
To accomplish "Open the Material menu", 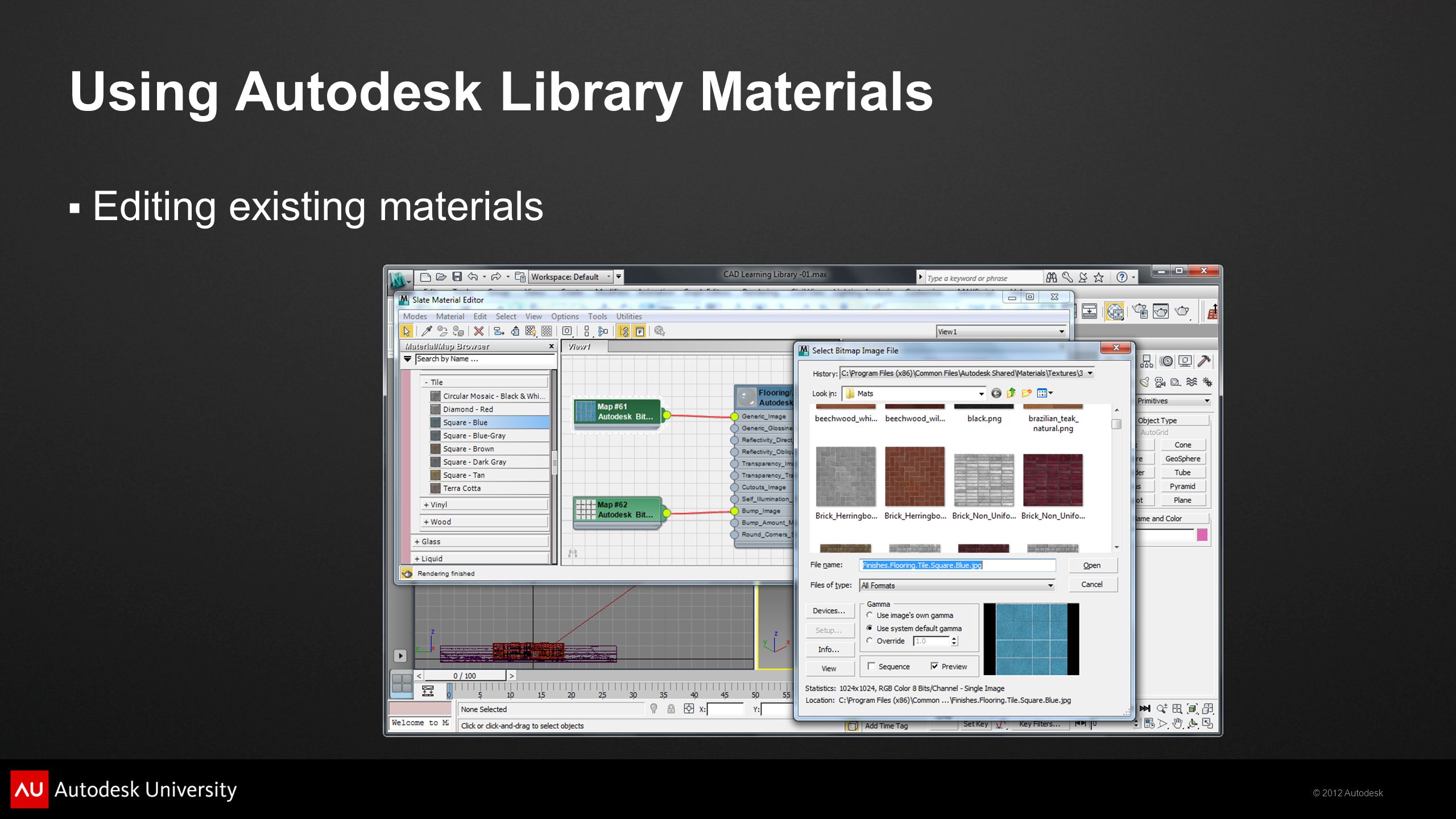I will point(450,316).
